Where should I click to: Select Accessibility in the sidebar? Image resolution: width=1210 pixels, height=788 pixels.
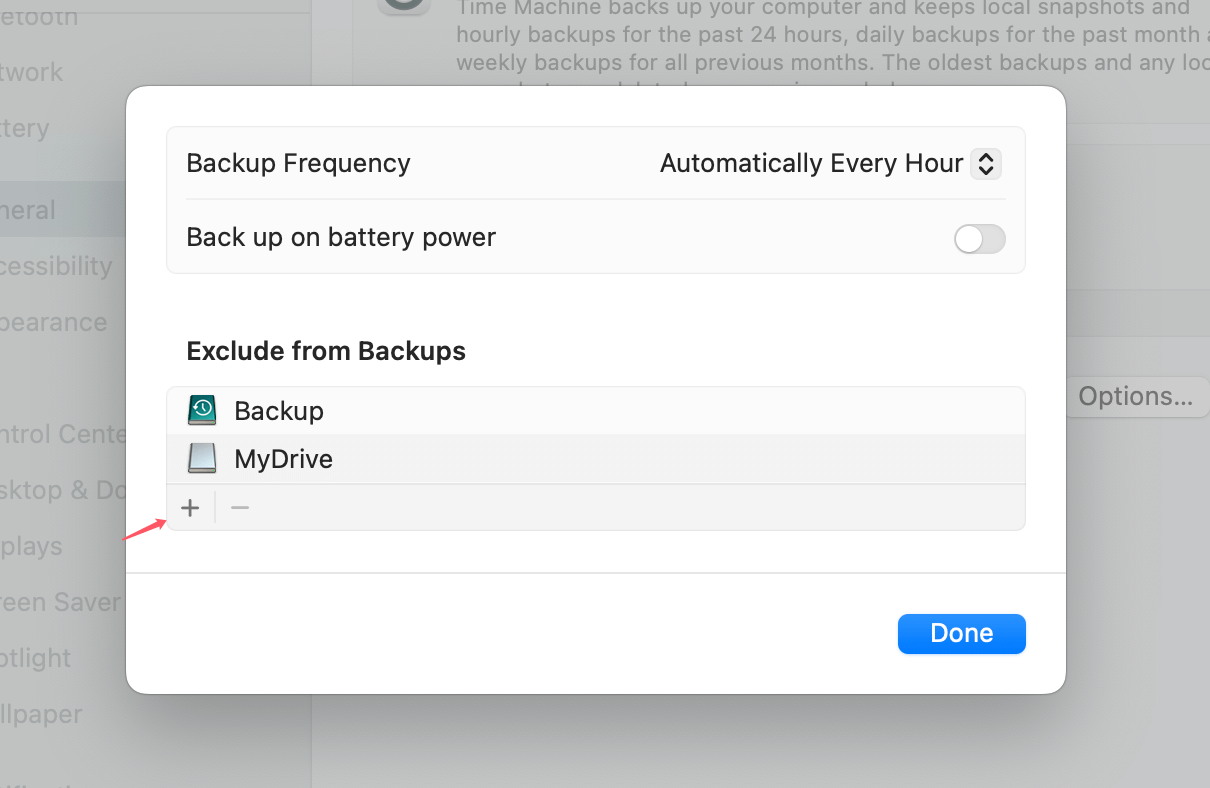pyautogui.click(x=56, y=266)
